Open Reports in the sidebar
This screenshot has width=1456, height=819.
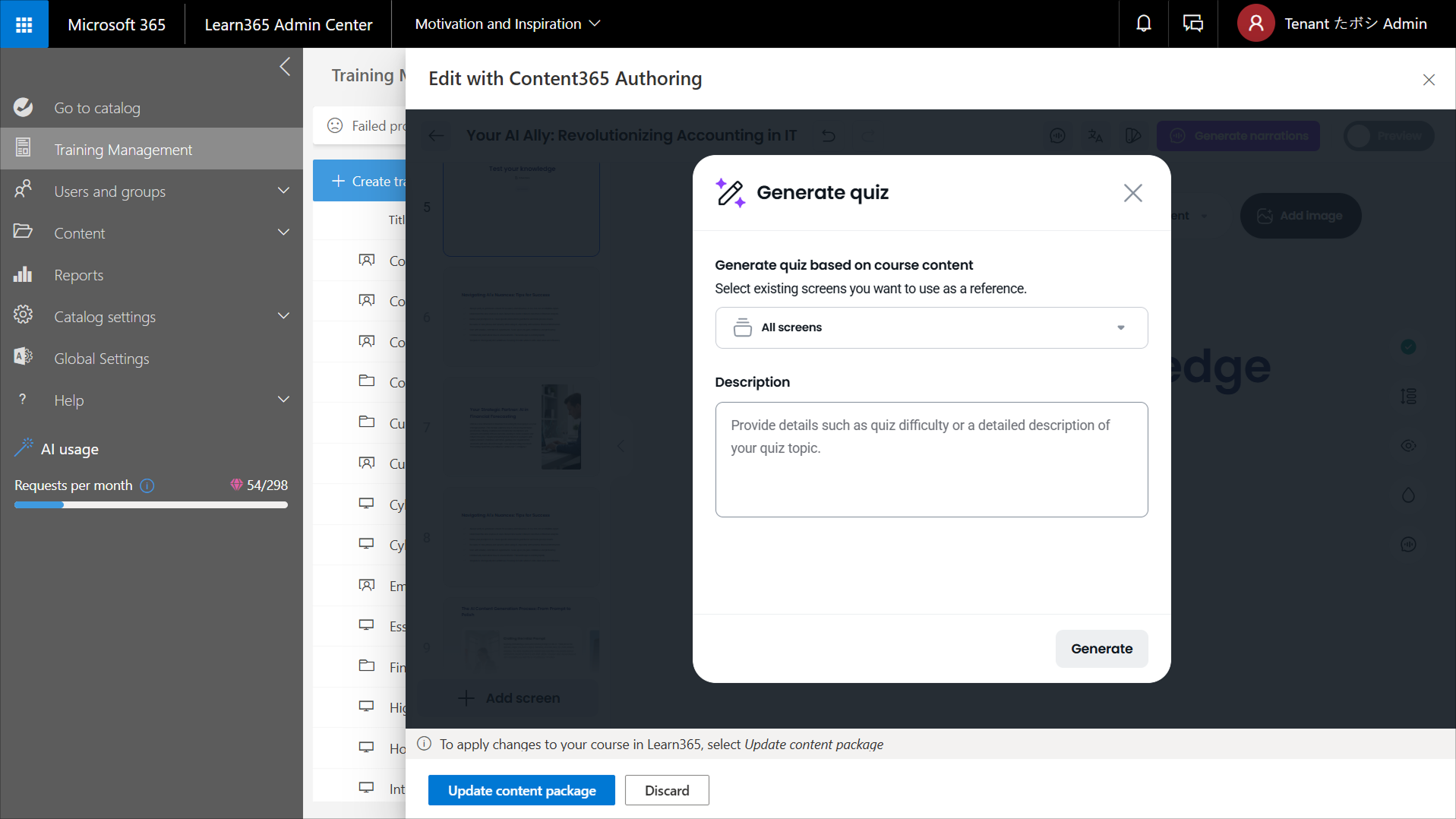coord(78,275)
